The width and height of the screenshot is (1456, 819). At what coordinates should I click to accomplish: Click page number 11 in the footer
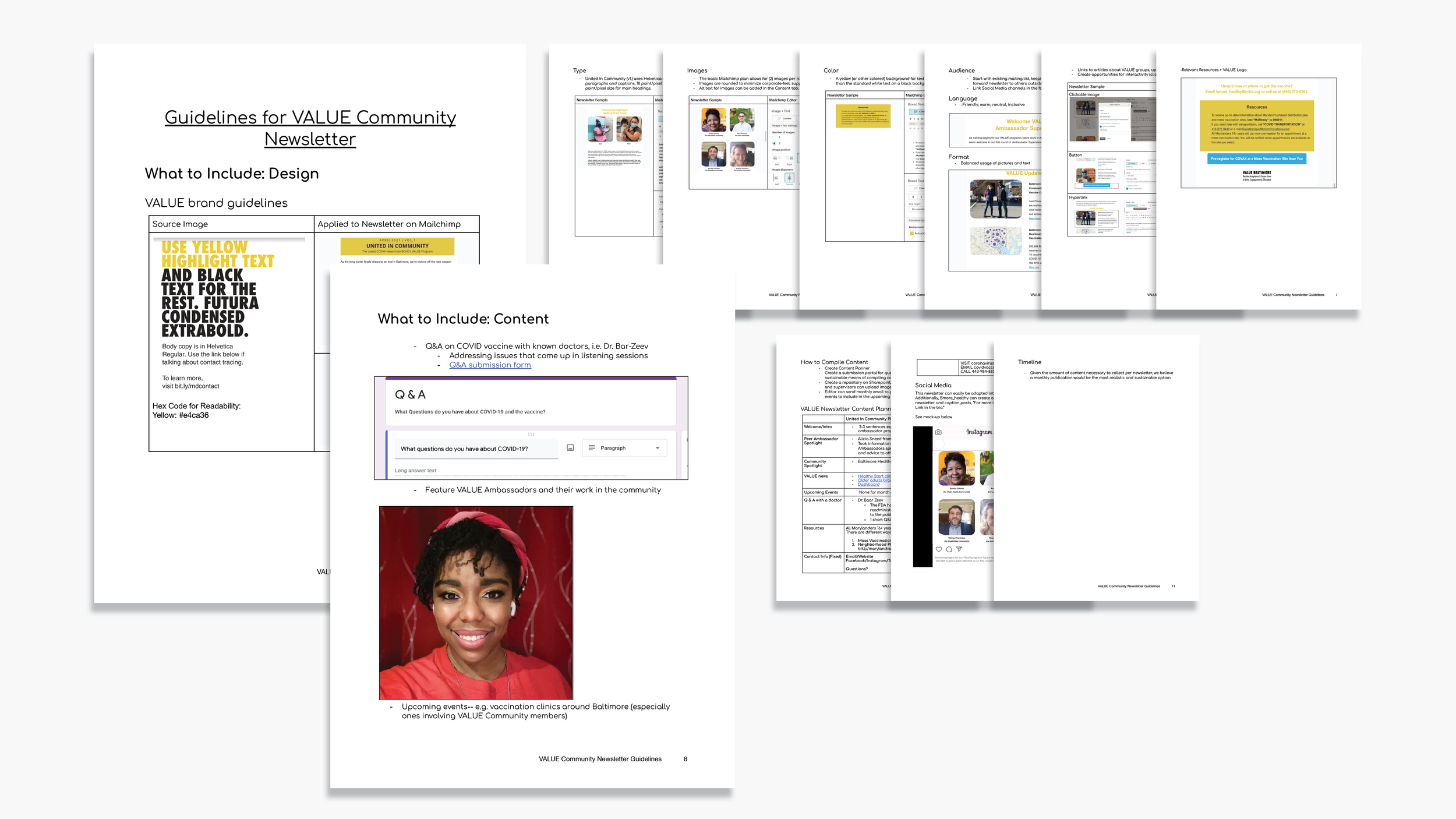(x=1173, y=586)
